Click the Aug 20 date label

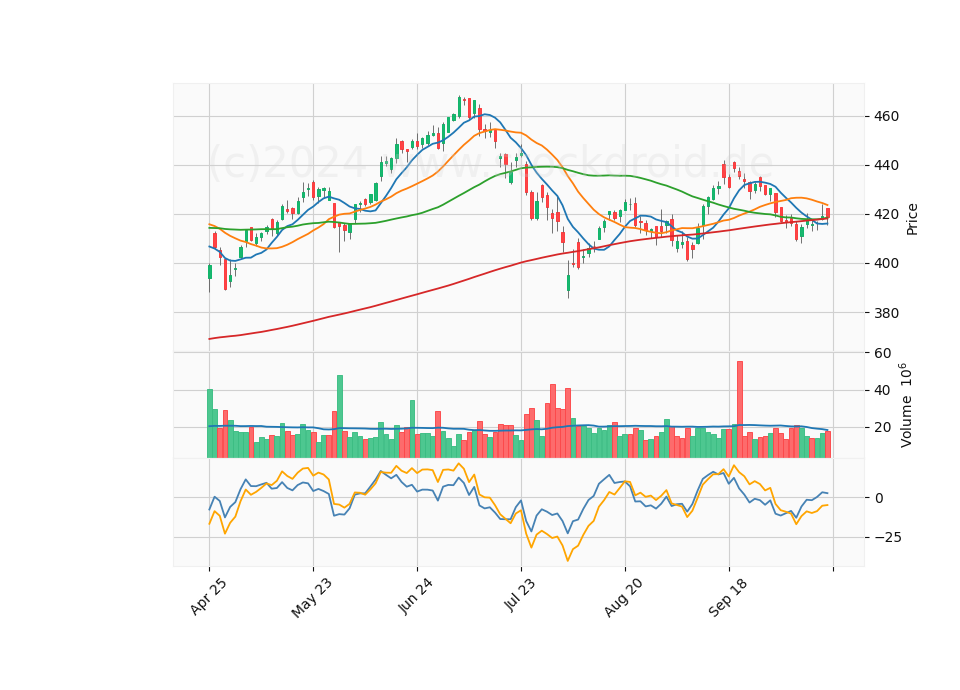pos(623,598)
